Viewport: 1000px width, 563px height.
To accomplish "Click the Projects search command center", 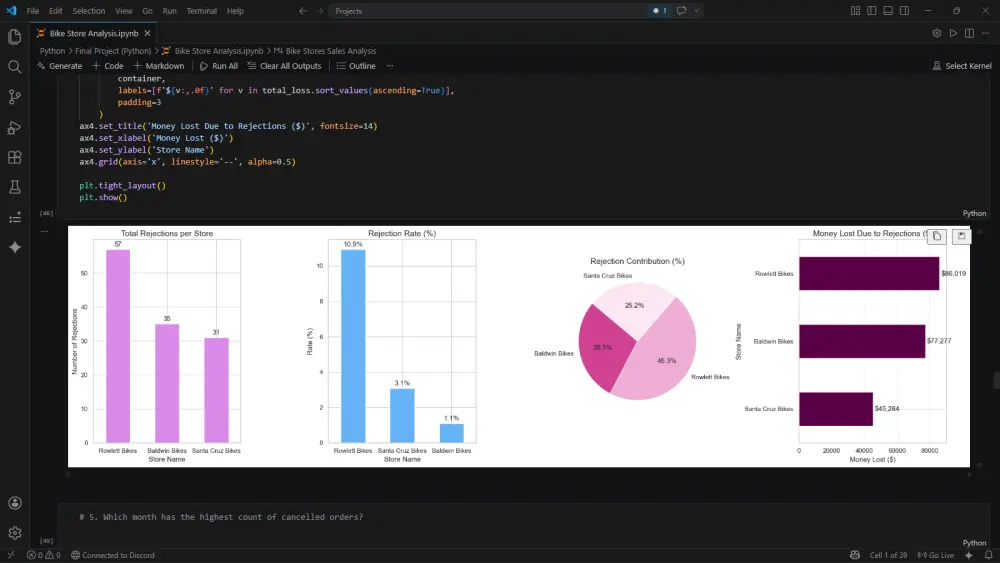I will point(488,11).
